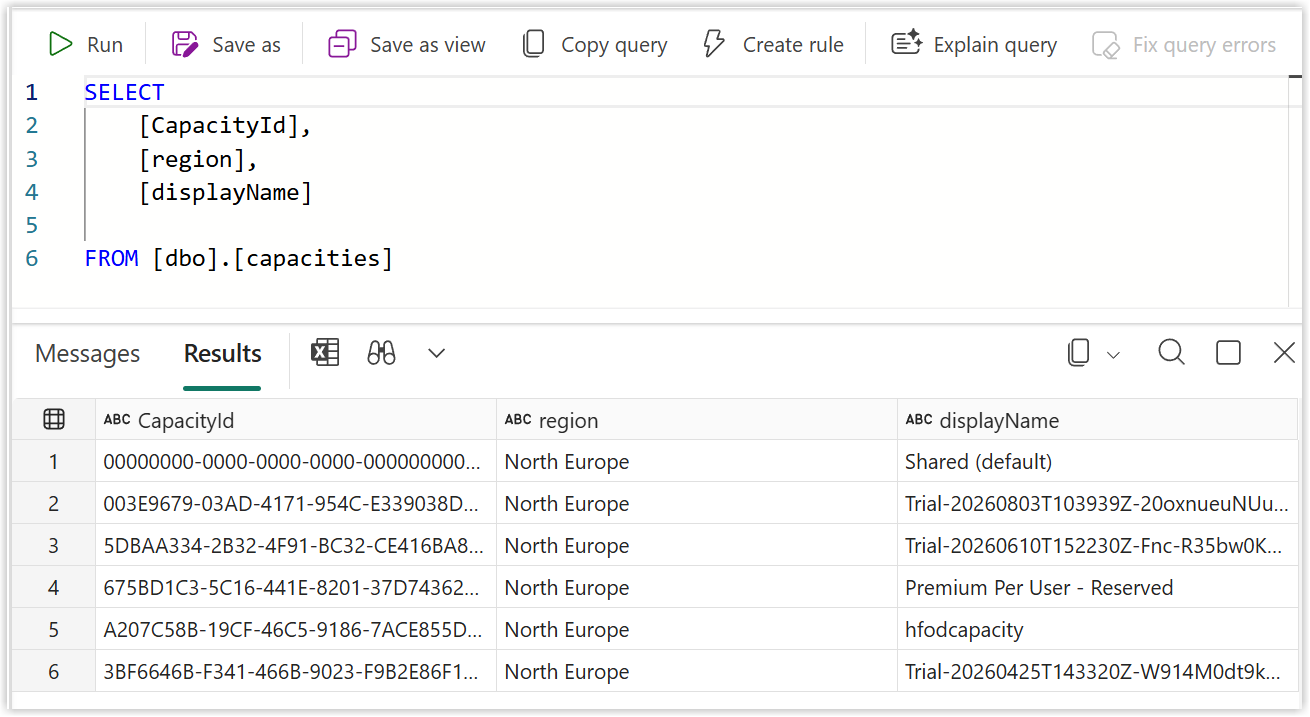Select the Results tab
1310x717 pixels.
(222, 354)
